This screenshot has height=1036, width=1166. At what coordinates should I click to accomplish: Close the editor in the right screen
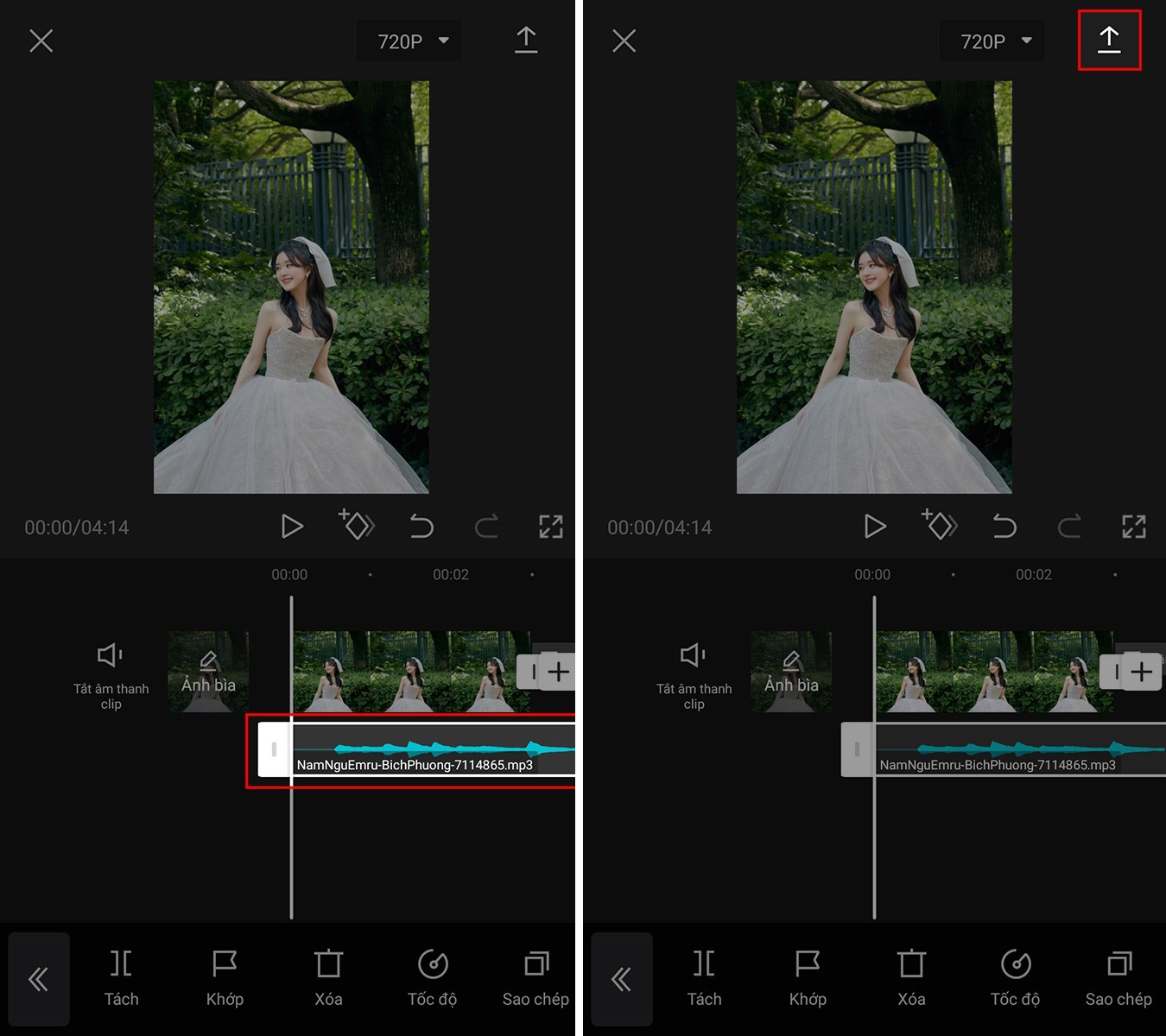(x=624, y=41)
